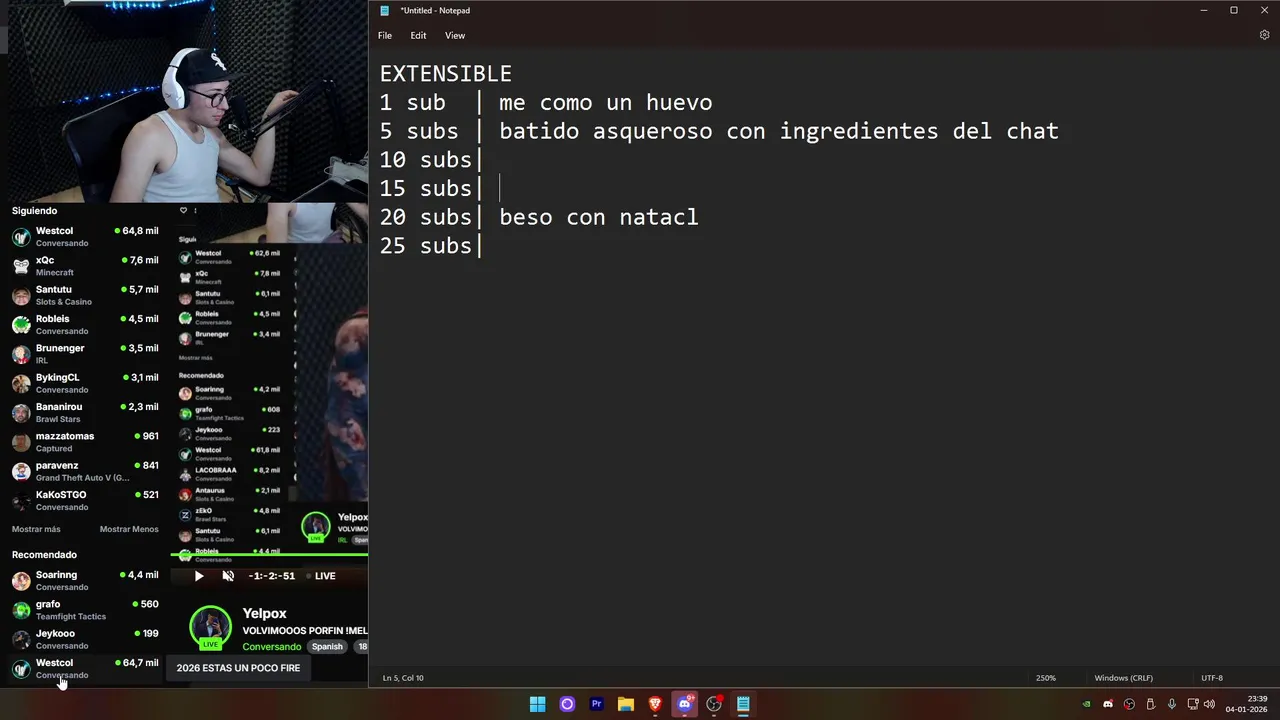Expand the list with Mostrar más
The image size is (1280, 720).
[x=36, y=529]
